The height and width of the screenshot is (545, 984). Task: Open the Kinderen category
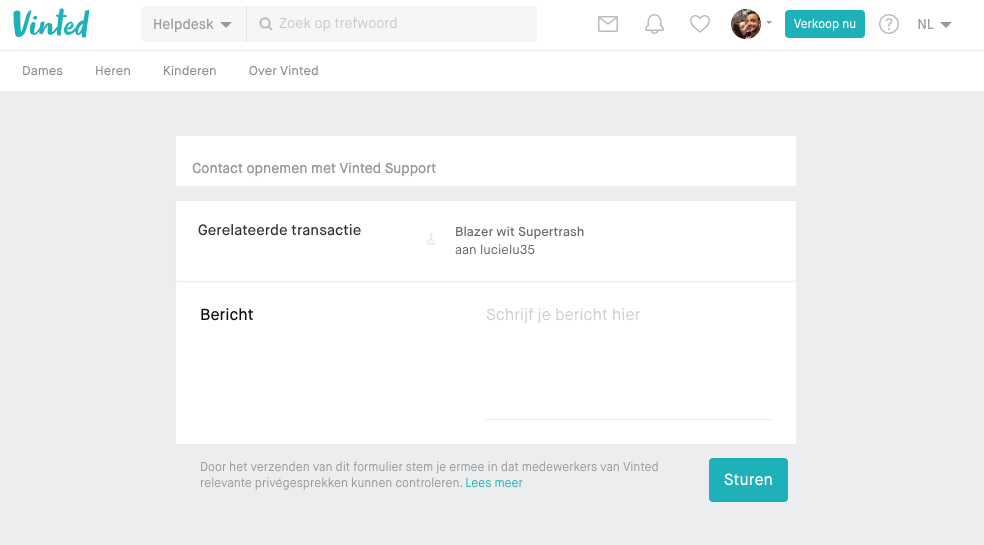click(x=190, y=71)
